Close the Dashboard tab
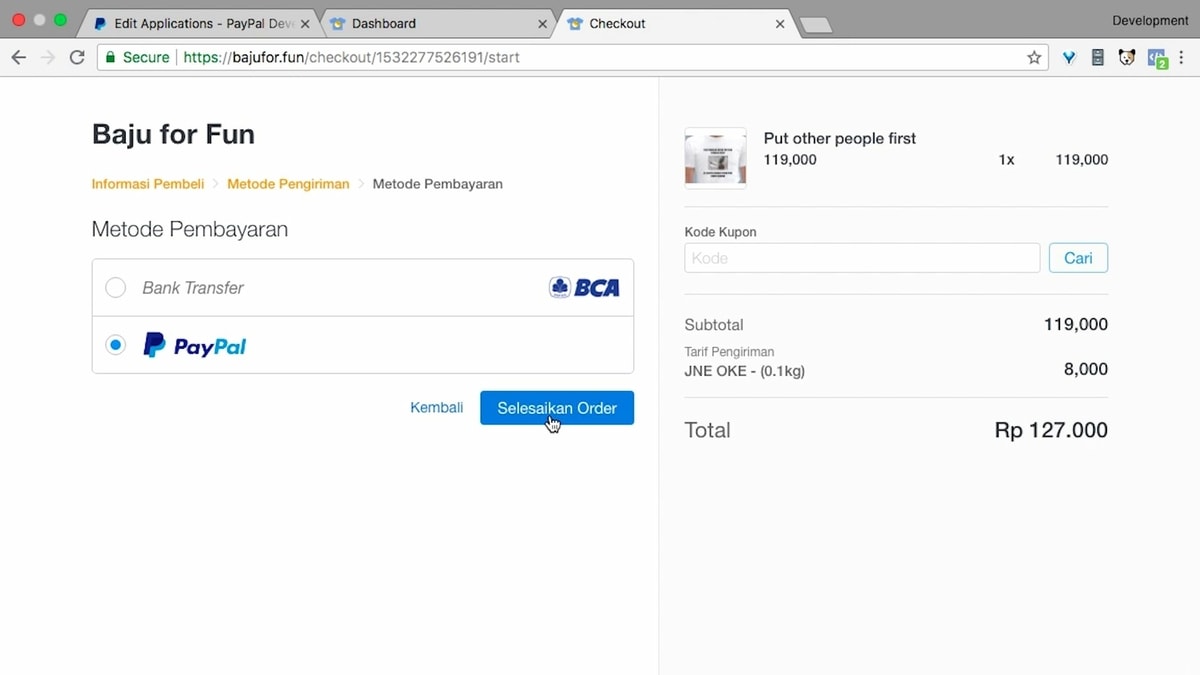The height and width of the screenshot is (675, 1200). click(x=543, y=23)
